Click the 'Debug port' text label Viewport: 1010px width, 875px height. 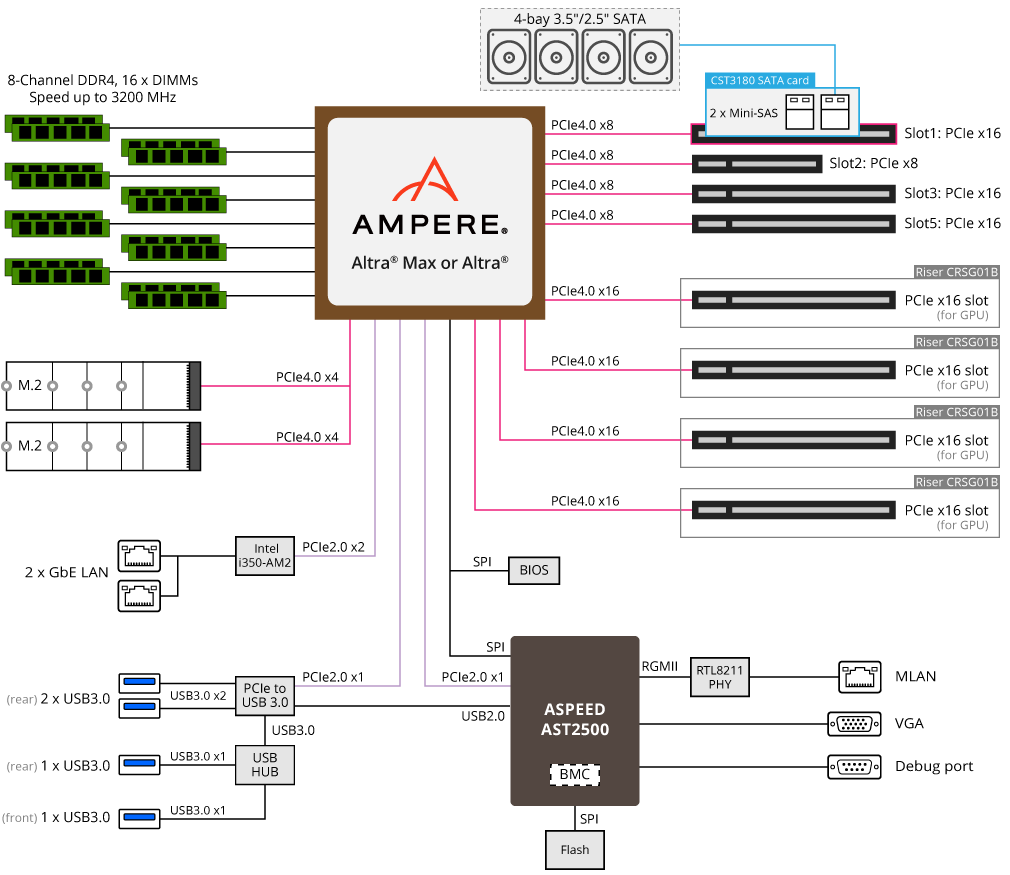coord(934,767)
